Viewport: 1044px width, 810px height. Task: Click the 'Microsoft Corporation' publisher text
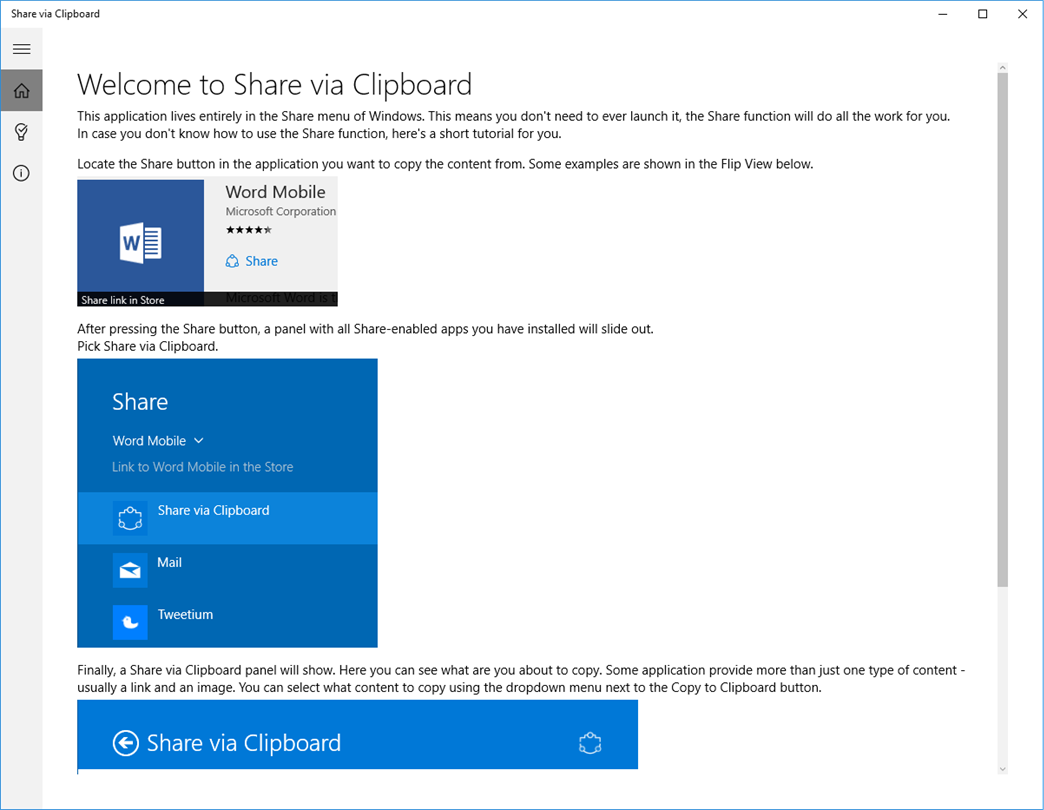[280, 212]
